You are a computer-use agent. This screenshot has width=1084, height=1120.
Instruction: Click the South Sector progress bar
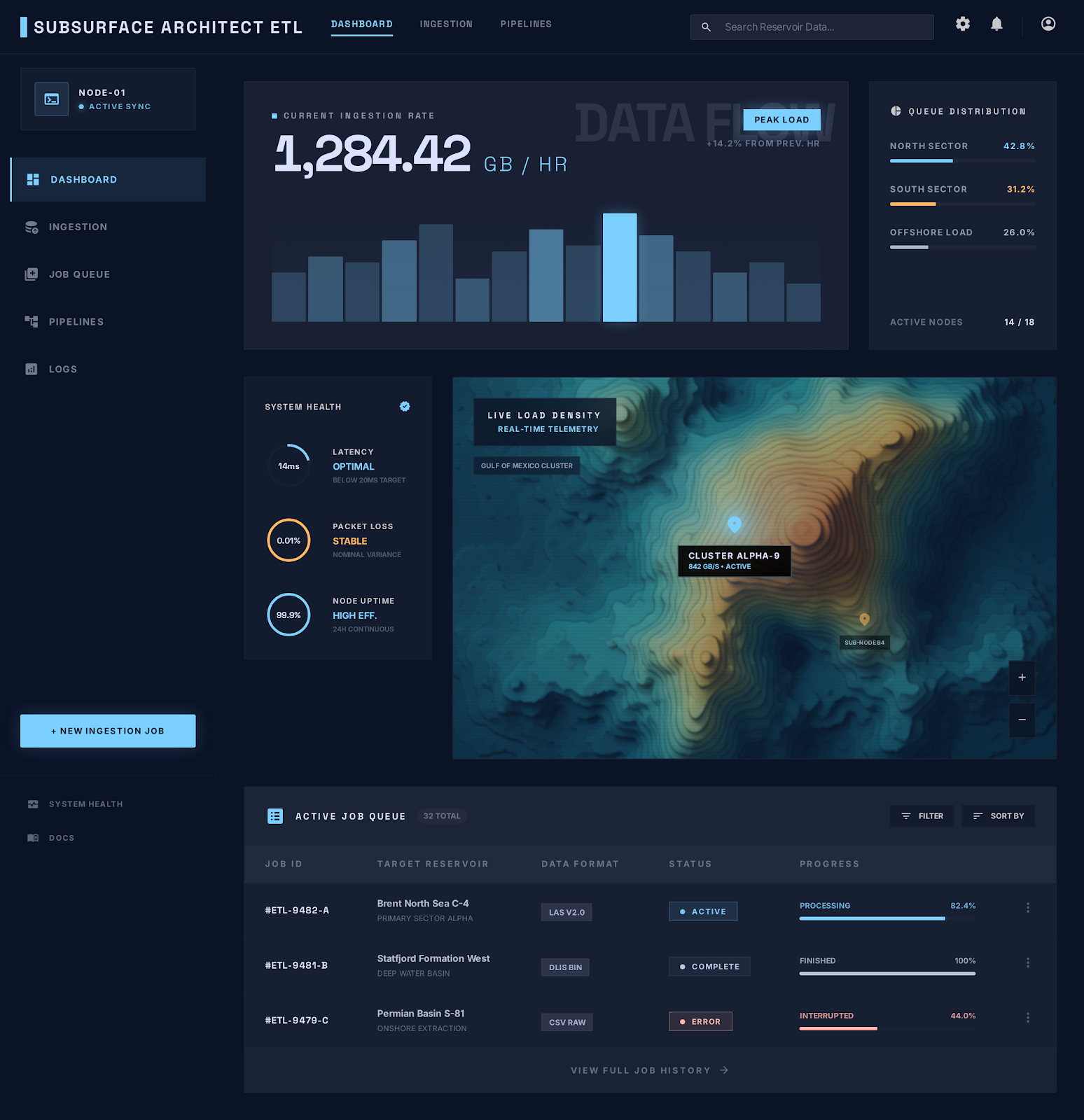tap(962, 204)
